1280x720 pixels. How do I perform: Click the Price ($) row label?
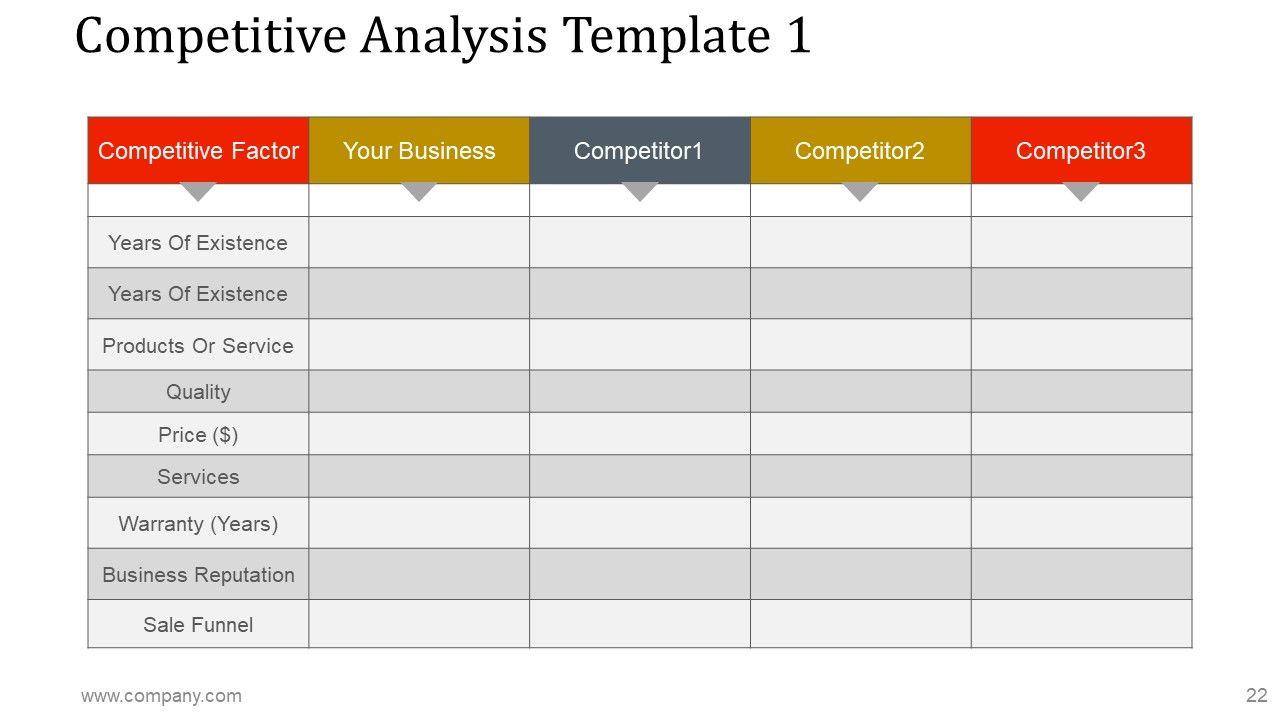pos(198,435)
